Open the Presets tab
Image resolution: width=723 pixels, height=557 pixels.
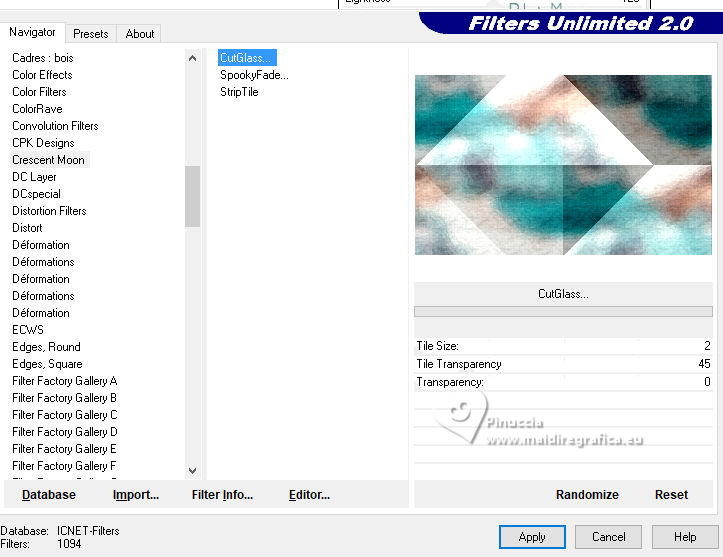[x=90, y=34]
